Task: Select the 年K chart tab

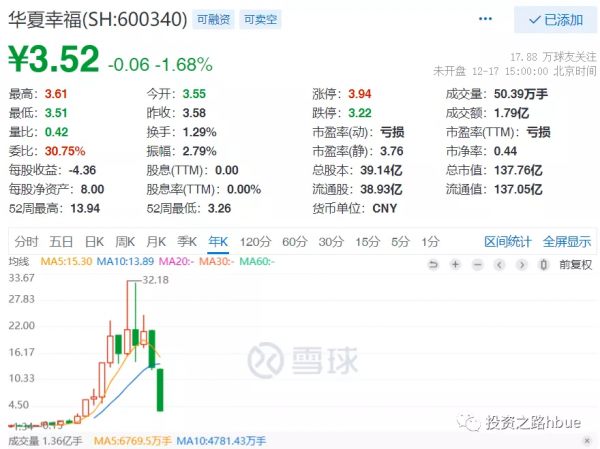Action: click(218, 242)
